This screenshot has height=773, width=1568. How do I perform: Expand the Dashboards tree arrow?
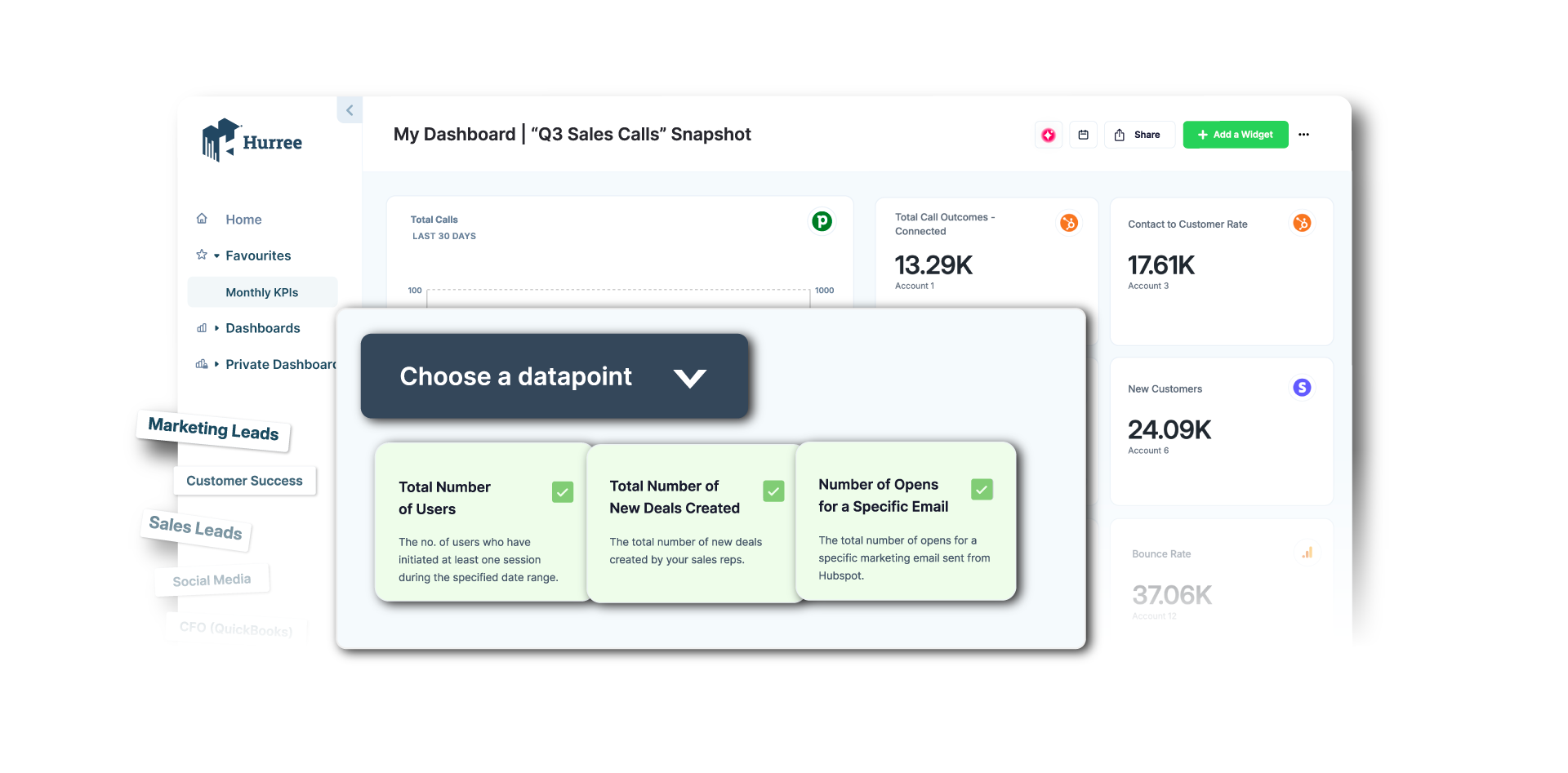click(x=216, y=328)
